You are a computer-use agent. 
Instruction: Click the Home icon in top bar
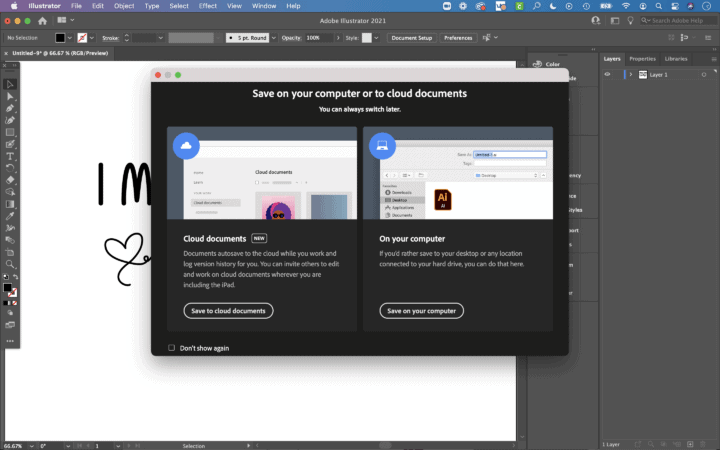pyautogui.click(x=42, y=21)
